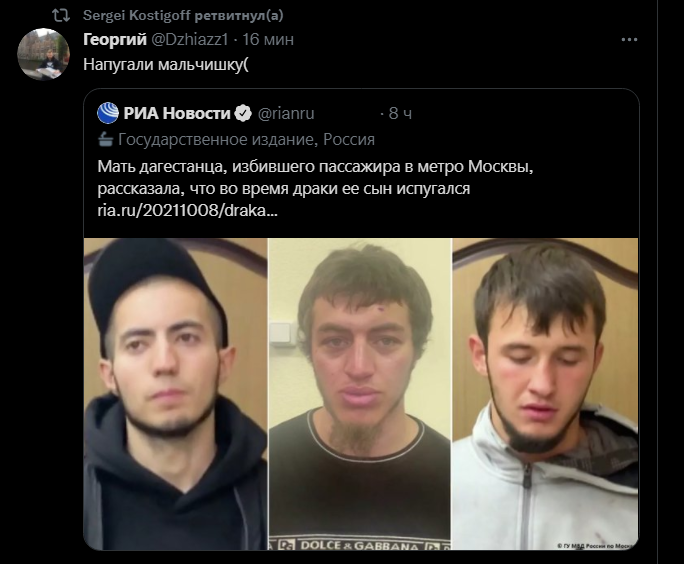Image resolution: width=684 pixels, height=564 pixels.
Task: Open the @Dzhiazz1 handle
Action: tap(190, 39)
